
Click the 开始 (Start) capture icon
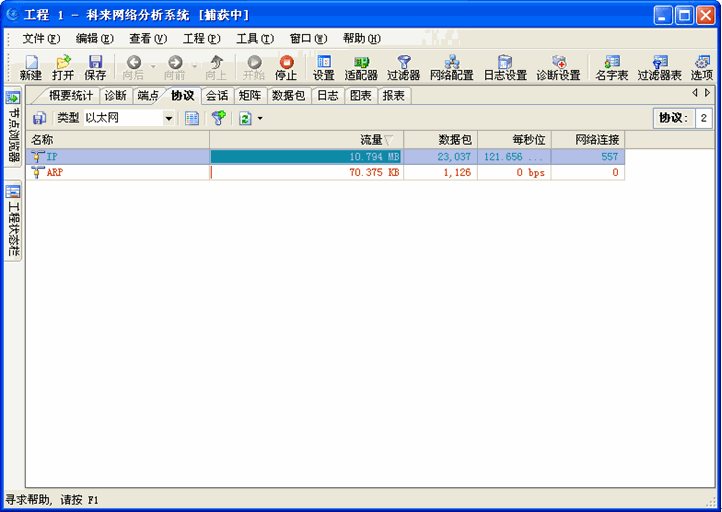pyautogui.click(x=254, y=62)
